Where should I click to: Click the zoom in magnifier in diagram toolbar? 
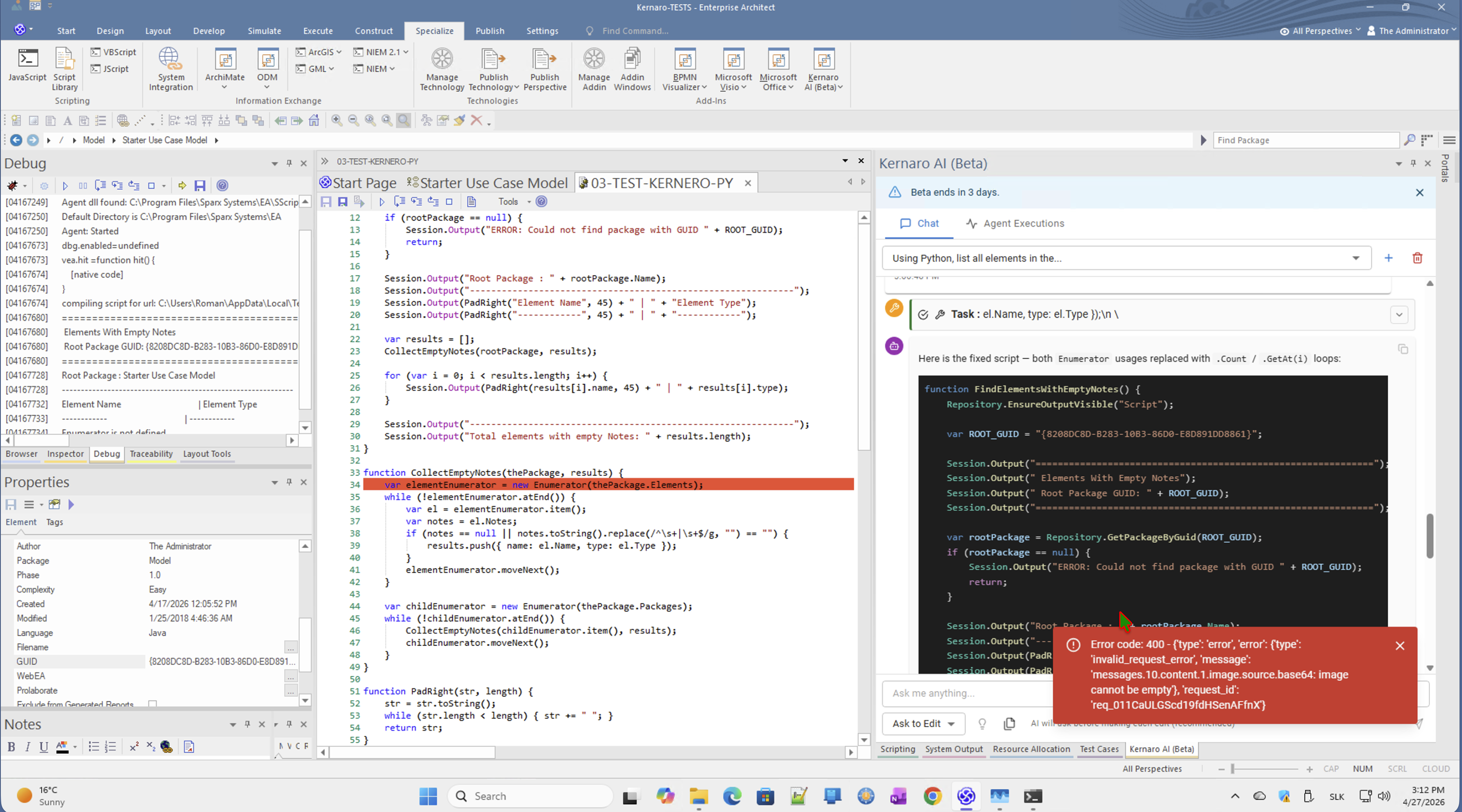coord(336,120)
